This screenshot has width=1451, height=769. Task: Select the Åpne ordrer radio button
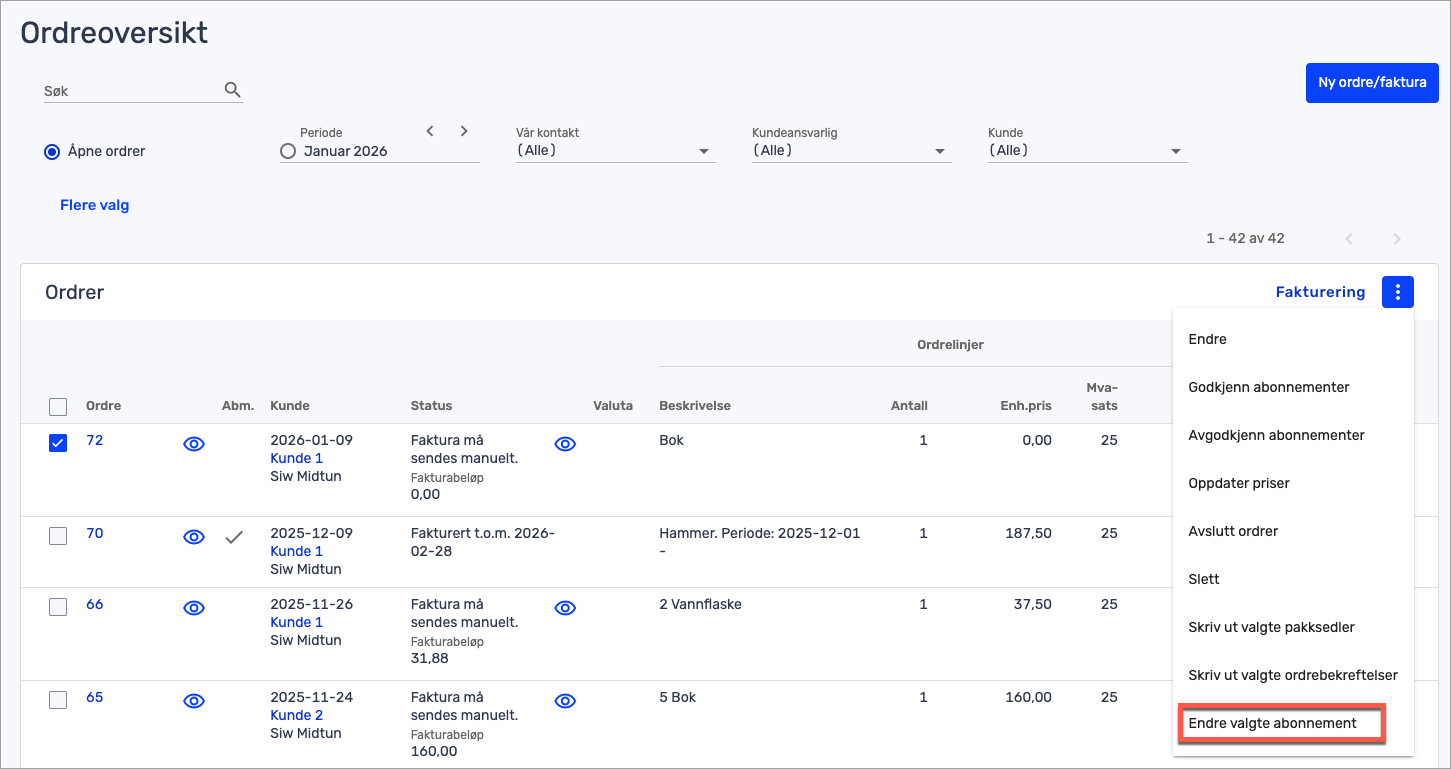[52, 152]
